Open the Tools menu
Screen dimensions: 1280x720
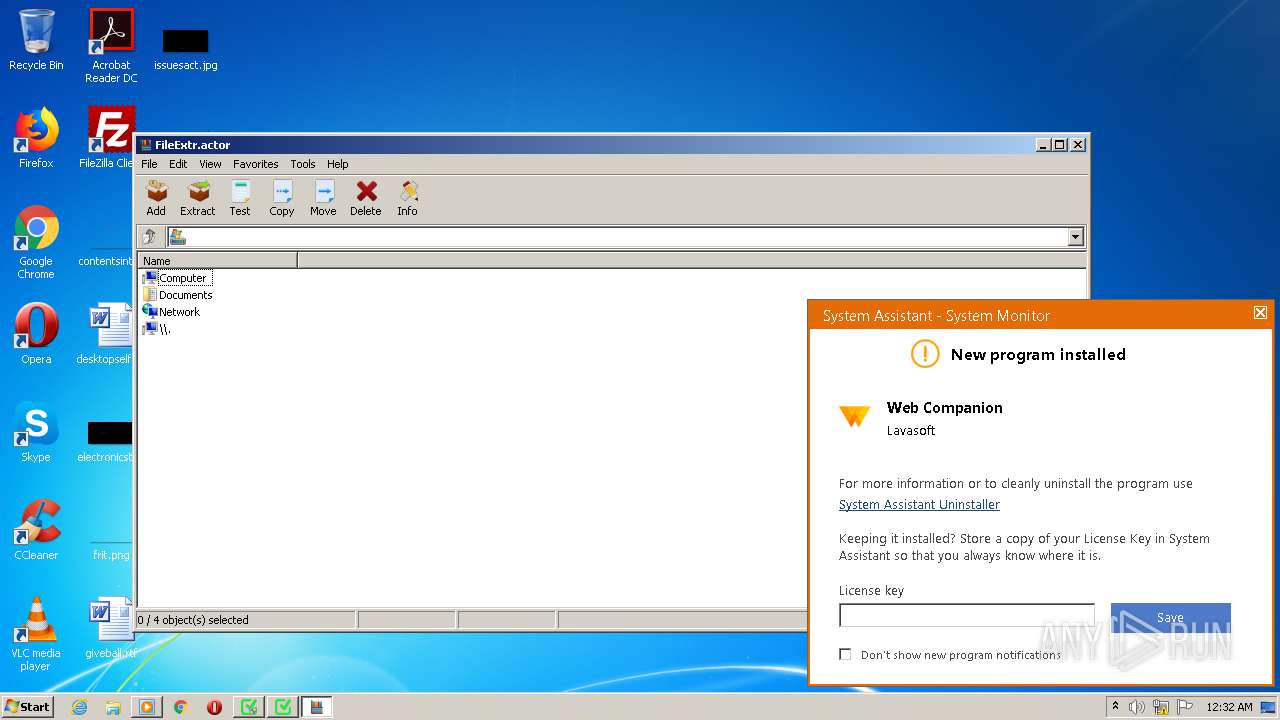click(303, 164)
